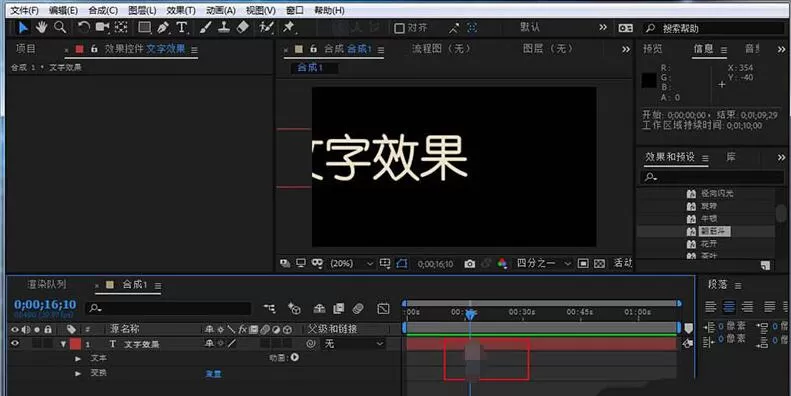Toggle lock on 效果控件 panel

pos(94,49)
